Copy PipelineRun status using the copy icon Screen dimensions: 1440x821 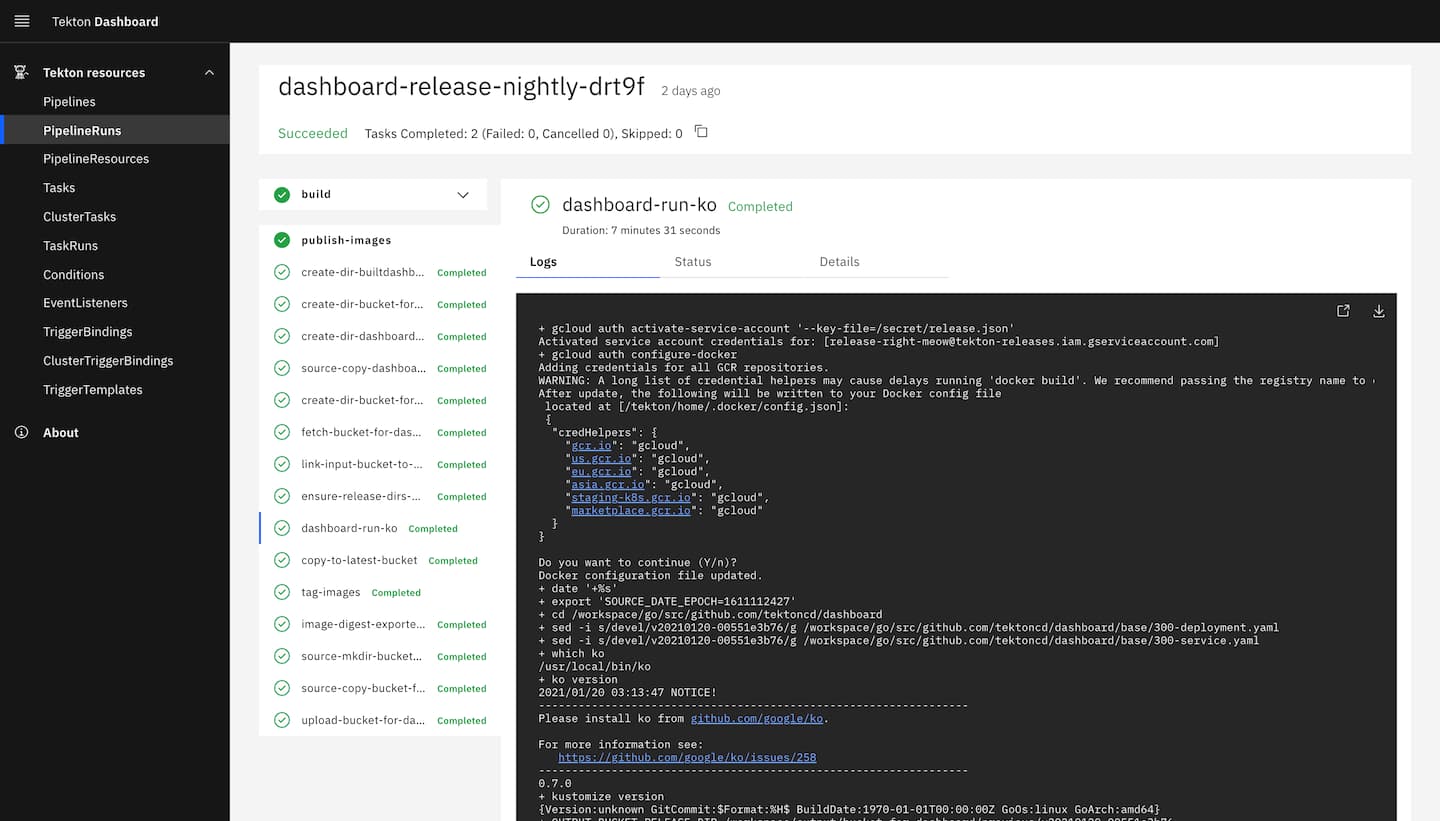point(700,131)
